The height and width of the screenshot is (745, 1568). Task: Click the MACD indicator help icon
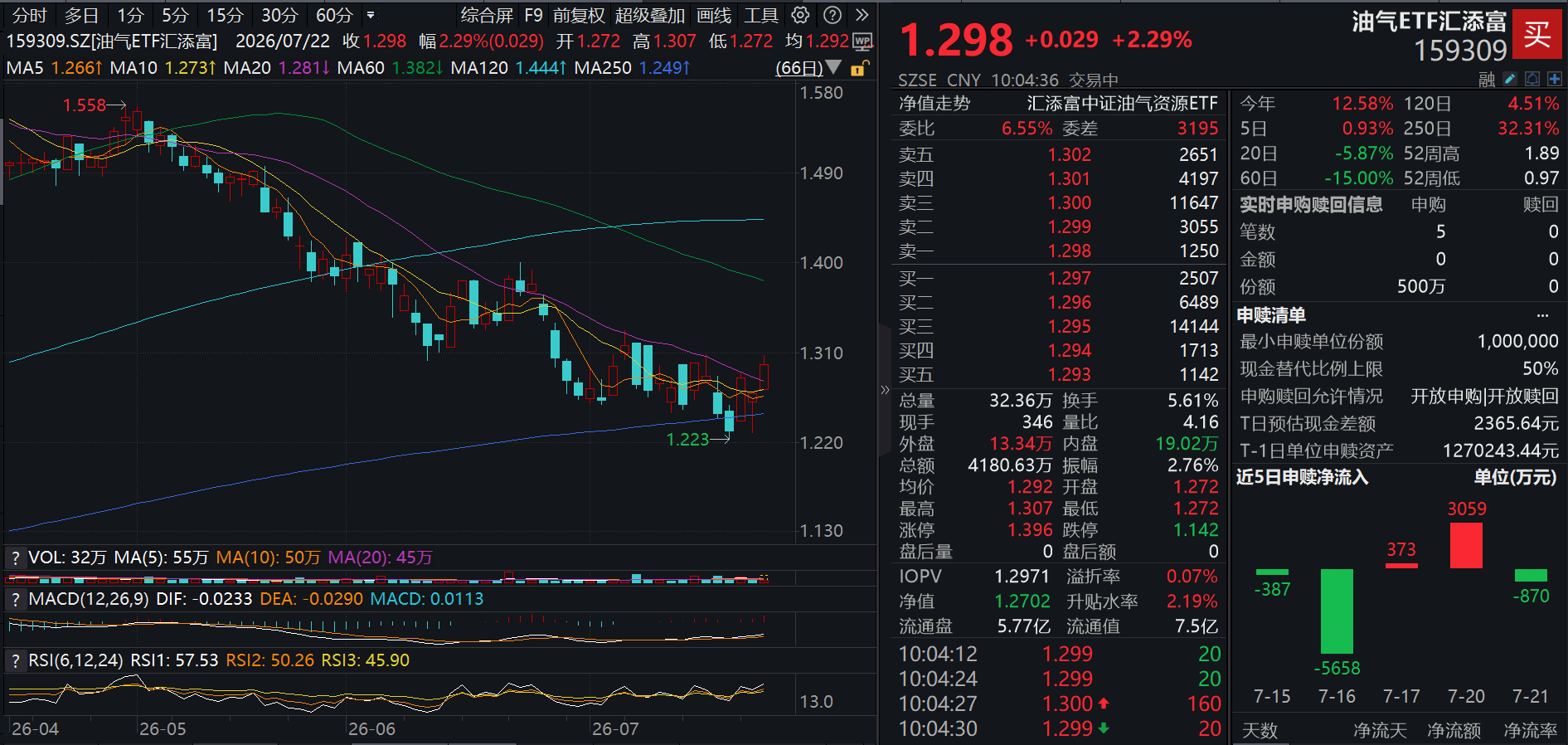tap(15, 599)
